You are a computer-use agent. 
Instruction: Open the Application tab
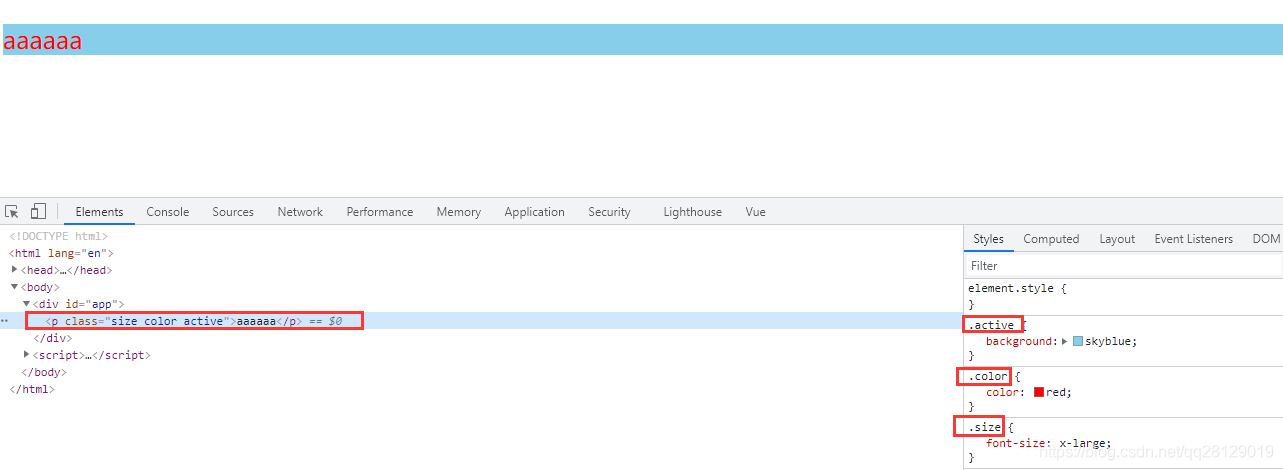(534, 212)
